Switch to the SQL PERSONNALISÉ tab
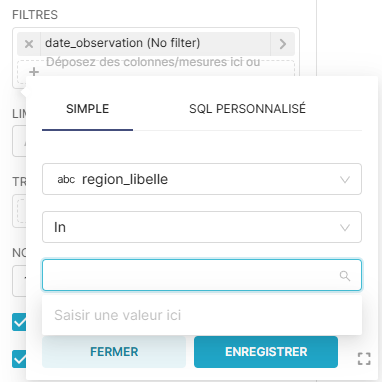This screenshot has width=382, height=382. point(247,109)
